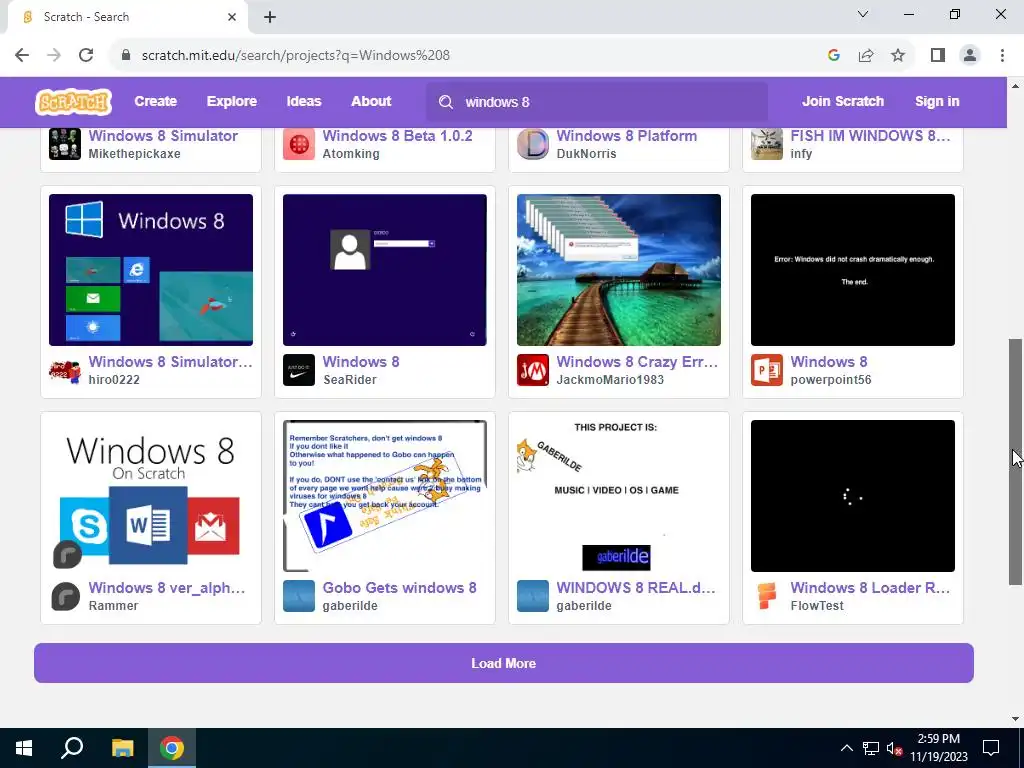This screenshot has width=1024, height=768.
Task: View site information lock icon
Action: pyautogui.click(x=126, y=56)
